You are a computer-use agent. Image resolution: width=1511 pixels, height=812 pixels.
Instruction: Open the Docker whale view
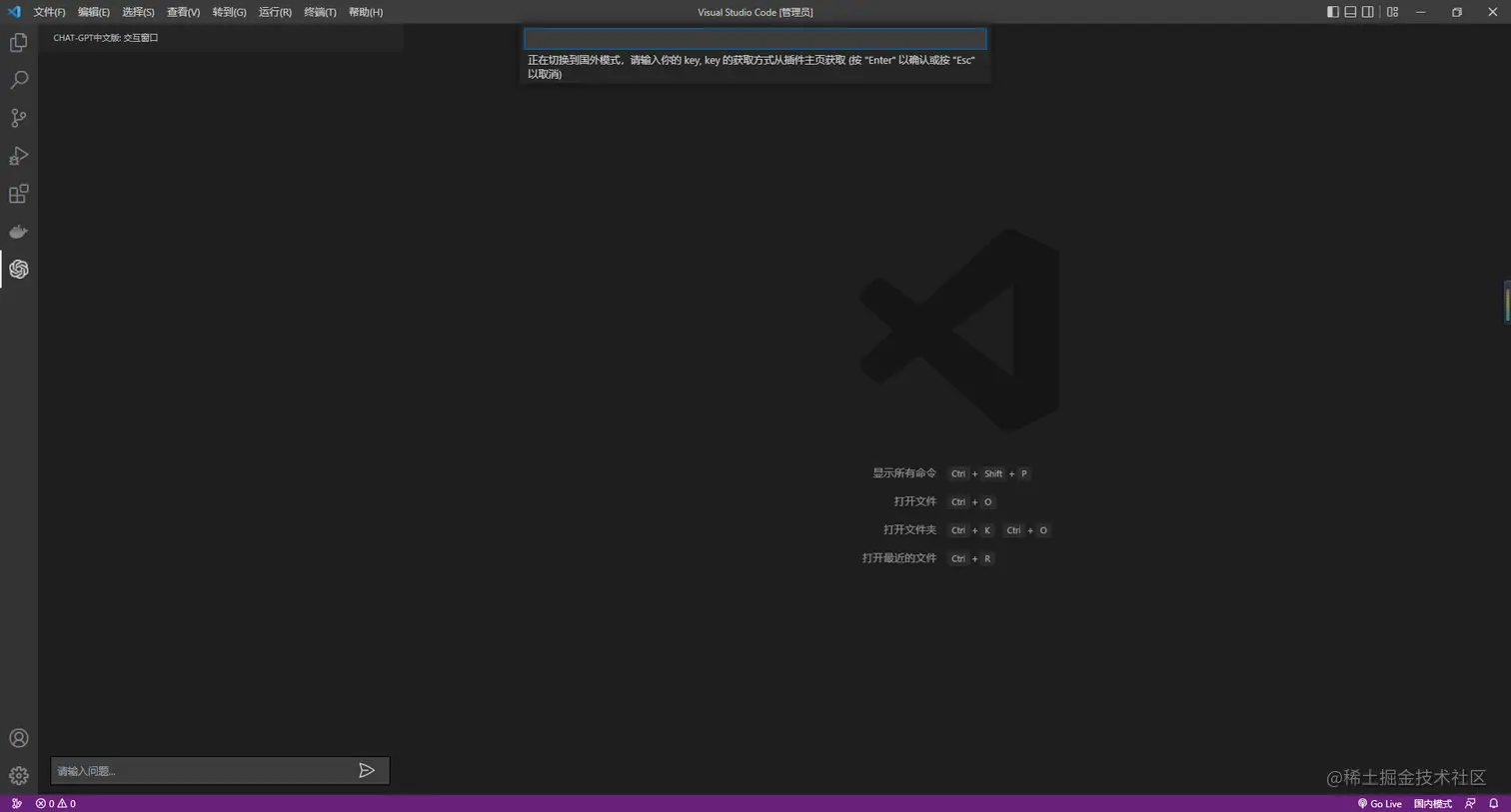pos(19,232)
